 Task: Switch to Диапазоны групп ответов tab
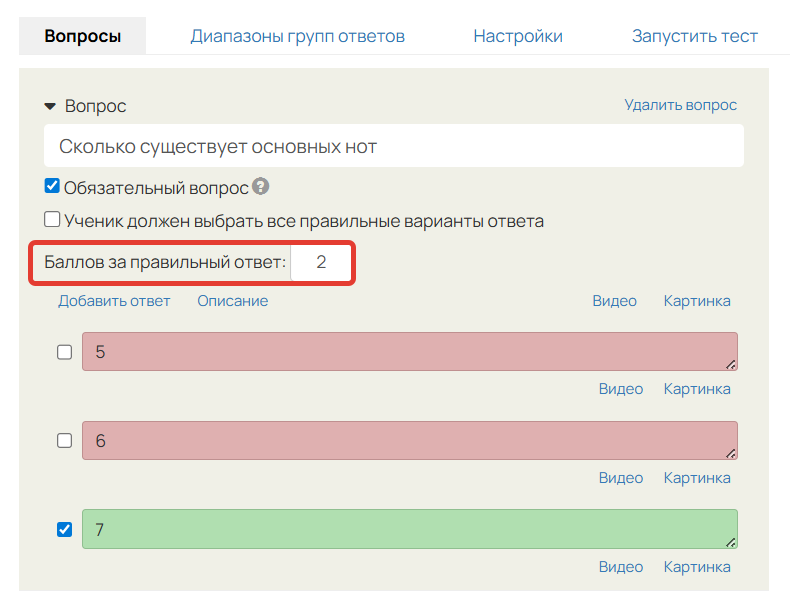(297, 36)
